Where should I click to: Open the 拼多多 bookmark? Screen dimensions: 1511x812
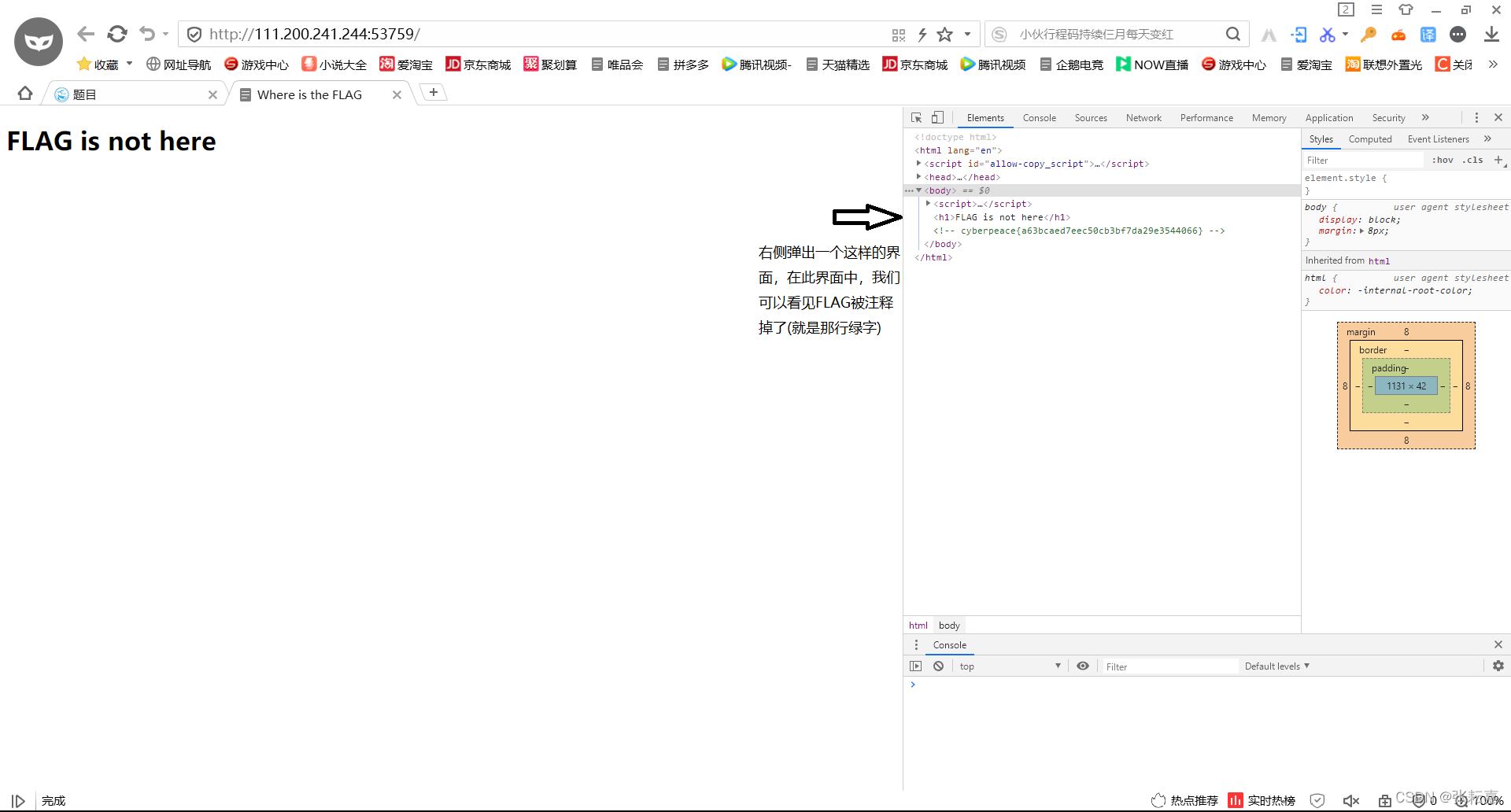click(683, 65)
